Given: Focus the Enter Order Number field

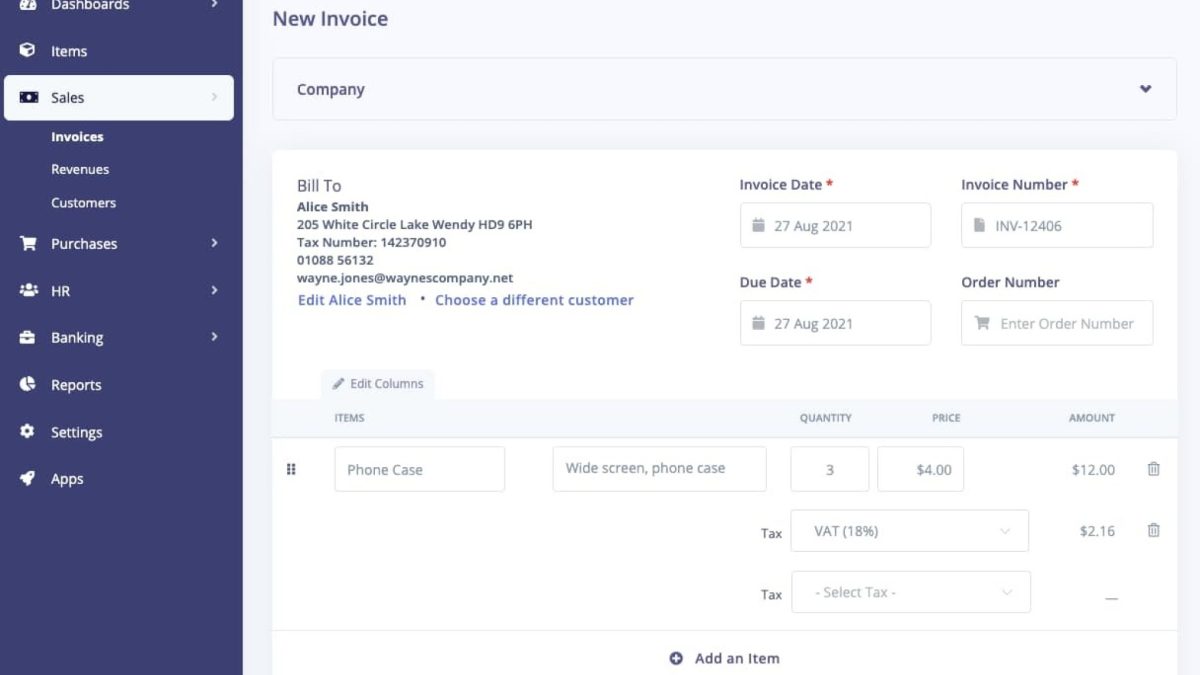Looking at the screenshot, I should click(1057, 323).
